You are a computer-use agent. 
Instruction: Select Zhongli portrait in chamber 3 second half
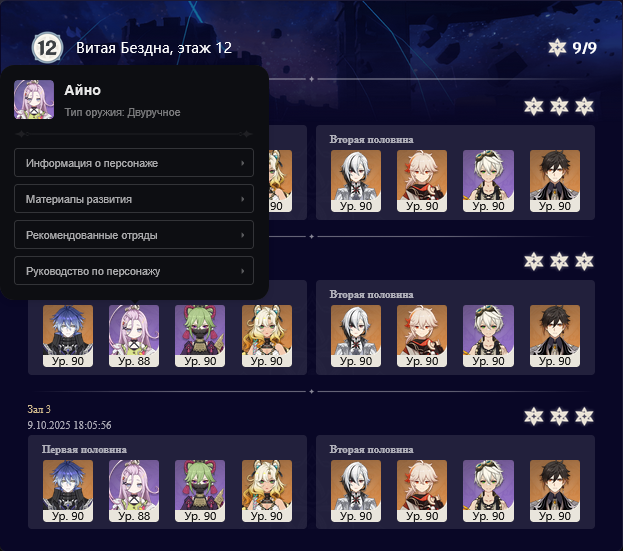(x=555, y=491)
